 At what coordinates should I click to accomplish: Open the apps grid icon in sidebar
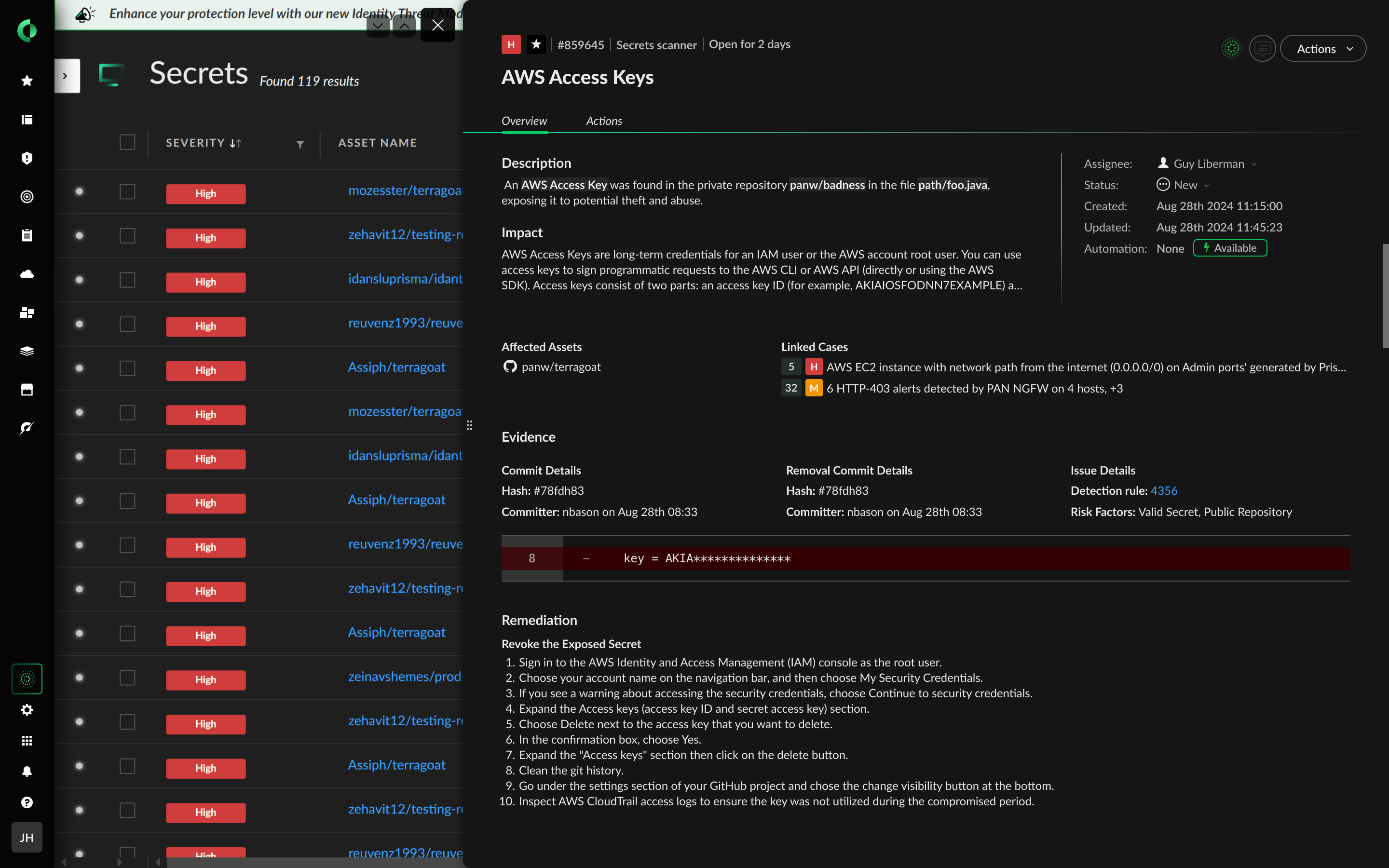[x=27, y=741]
